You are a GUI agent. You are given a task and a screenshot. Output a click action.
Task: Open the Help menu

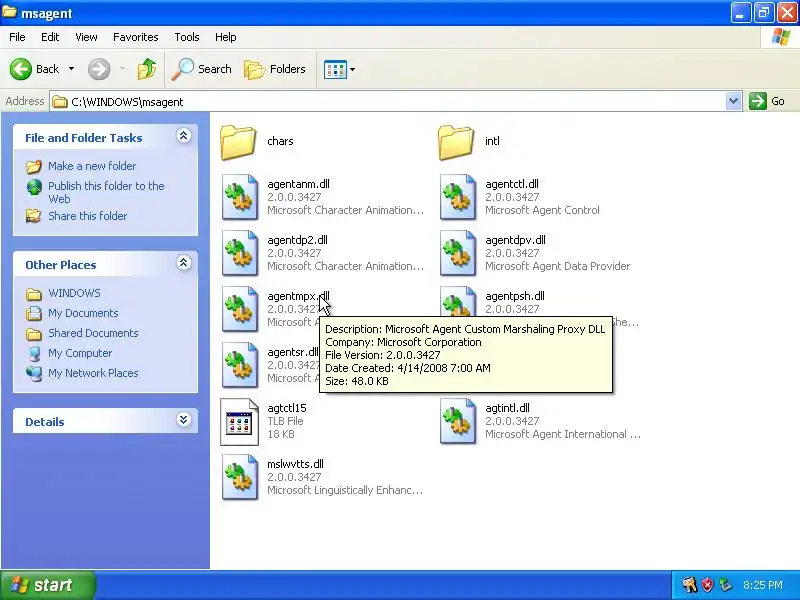(x=226, y=37)
